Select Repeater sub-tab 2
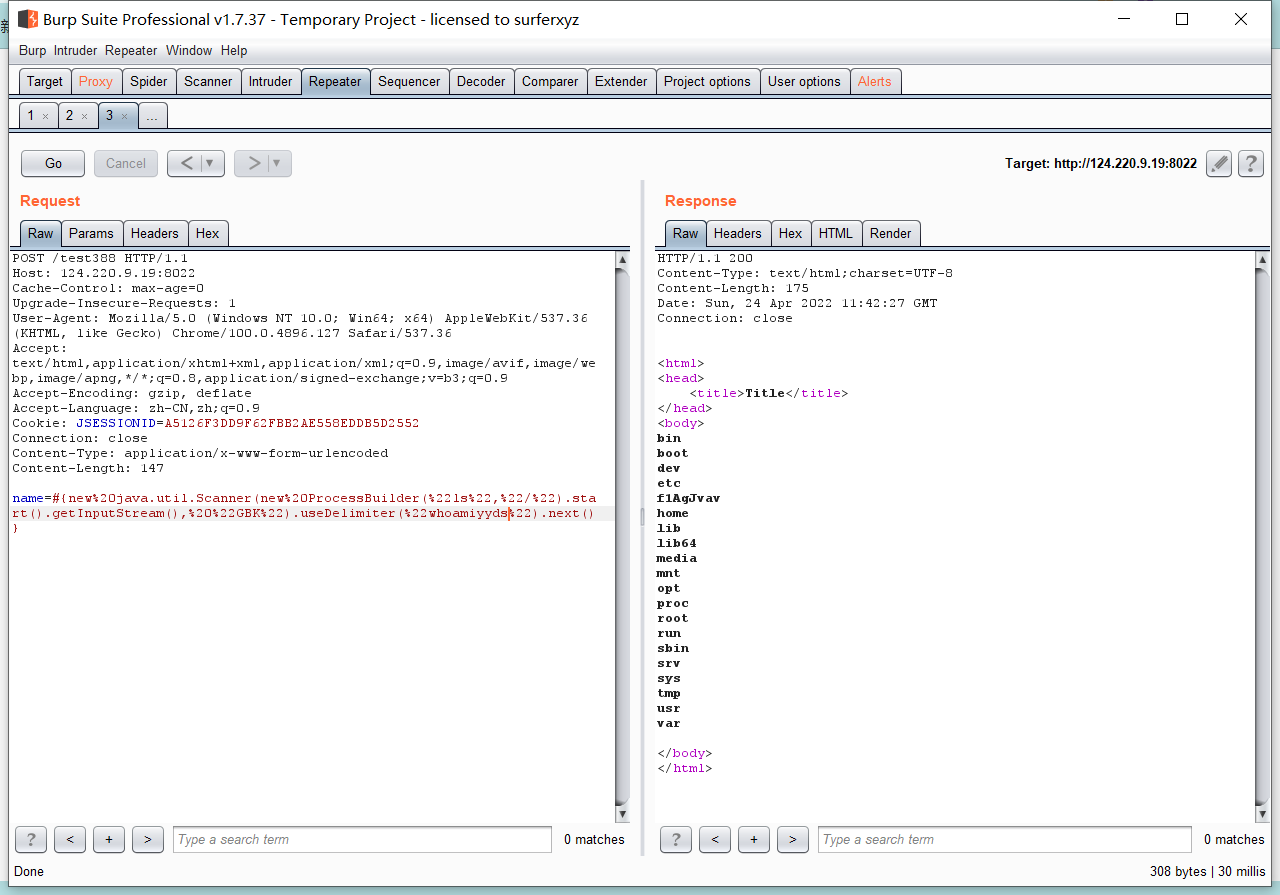 pos(69,116)
